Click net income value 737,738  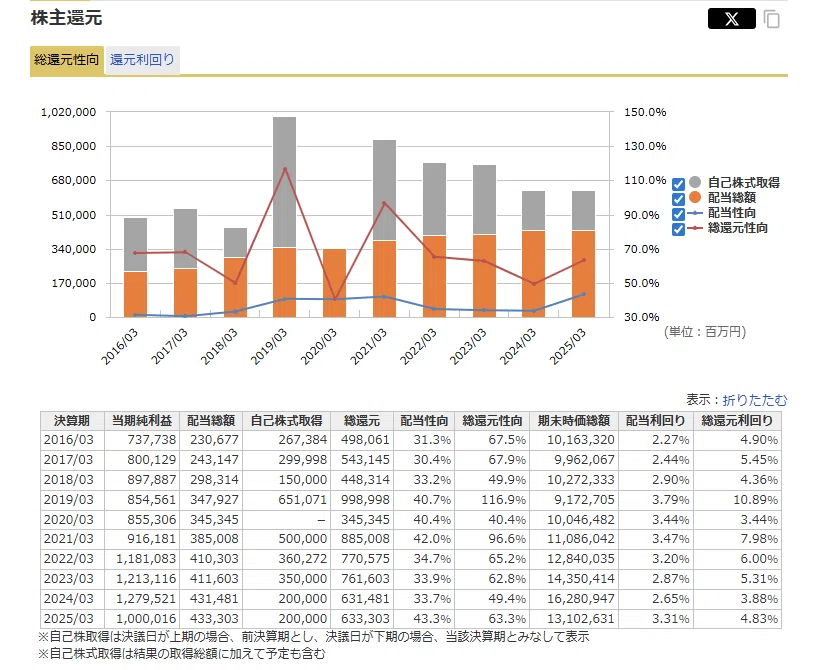152,440
